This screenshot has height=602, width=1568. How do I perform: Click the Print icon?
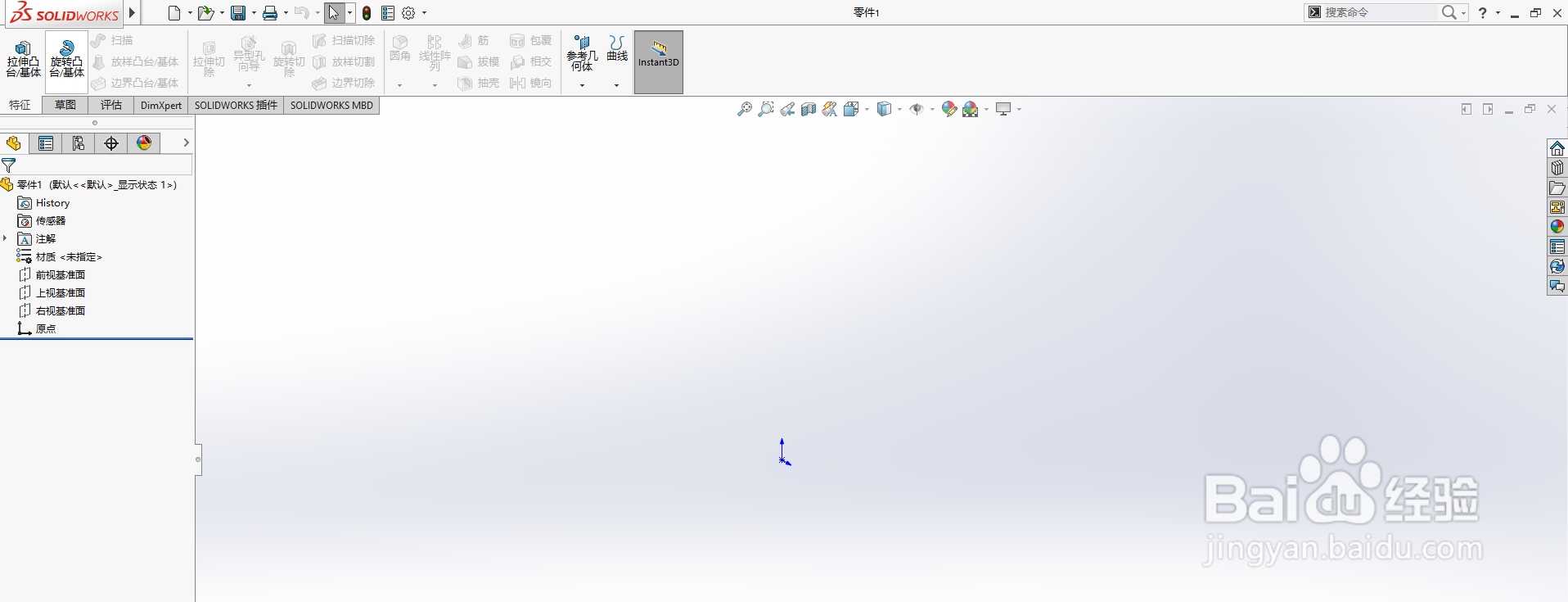click(270, 12)
